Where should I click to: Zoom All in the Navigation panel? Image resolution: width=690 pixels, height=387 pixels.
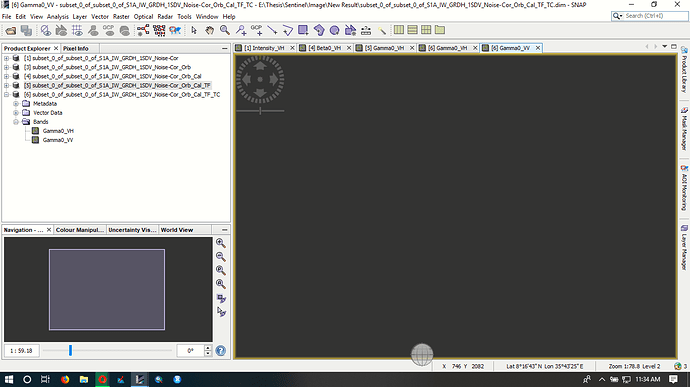[x=221, y=284]
